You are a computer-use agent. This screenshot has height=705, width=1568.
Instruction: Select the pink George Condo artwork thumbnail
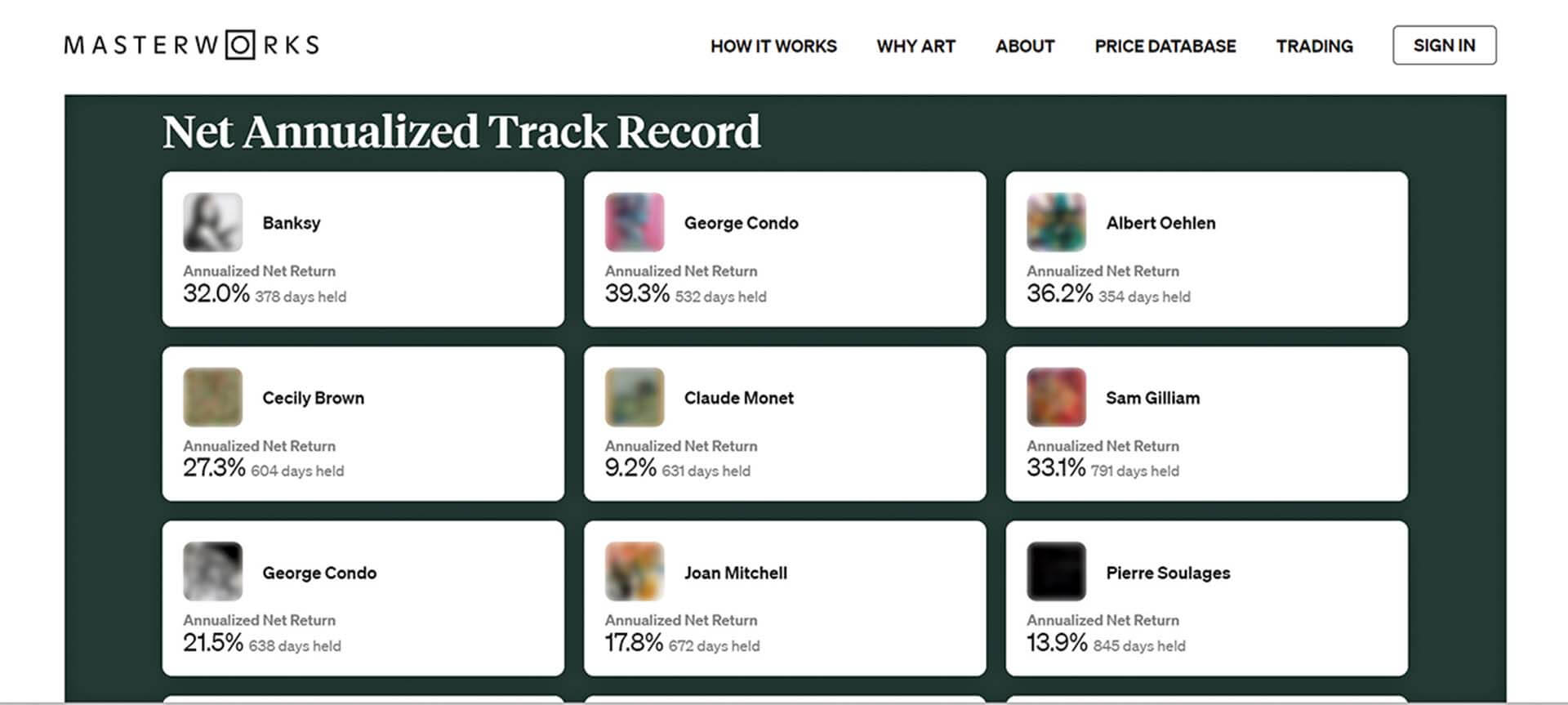(x=635, y=222)
